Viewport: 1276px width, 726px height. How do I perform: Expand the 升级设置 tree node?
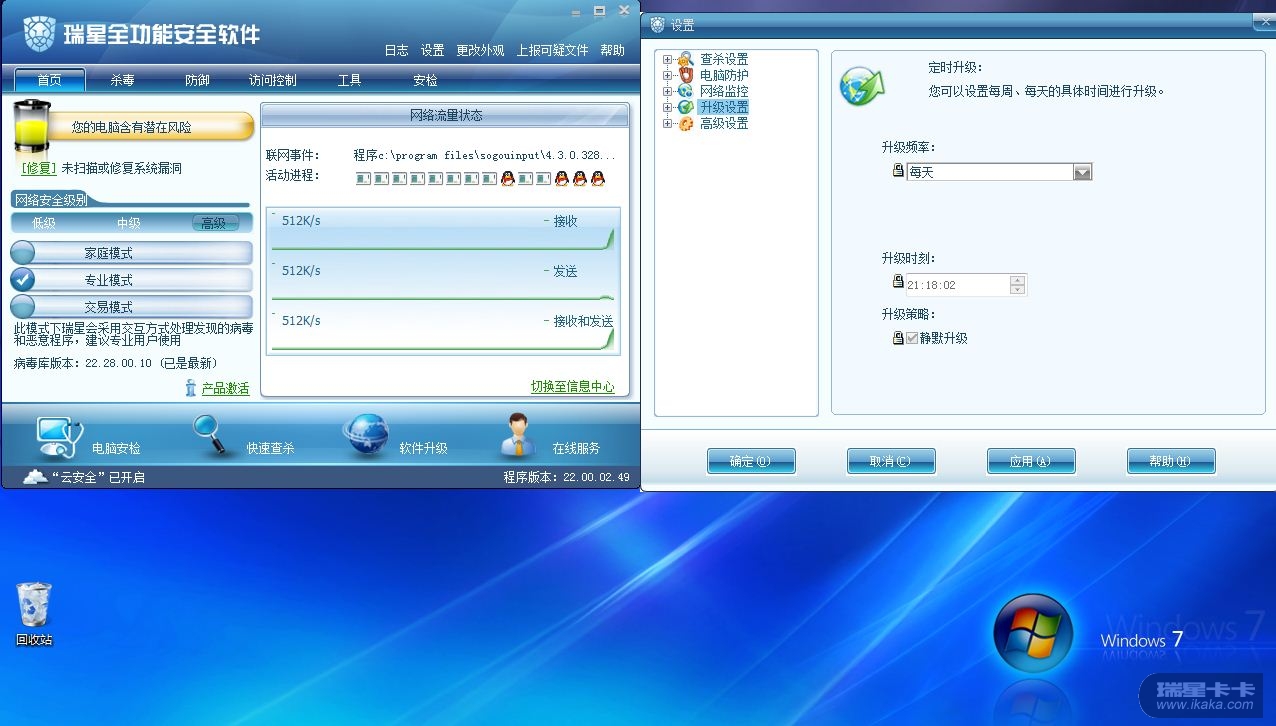pyautogui.click(x=667, y=107)
